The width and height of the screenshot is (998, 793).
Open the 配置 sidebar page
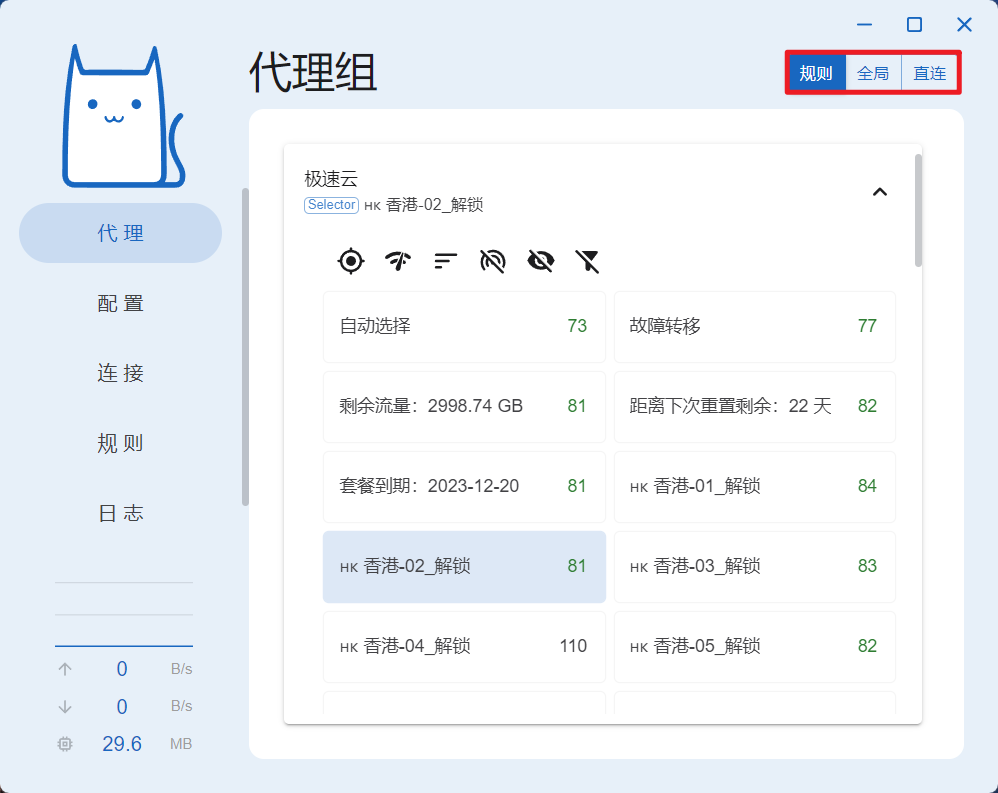click(x=120, y=303)
